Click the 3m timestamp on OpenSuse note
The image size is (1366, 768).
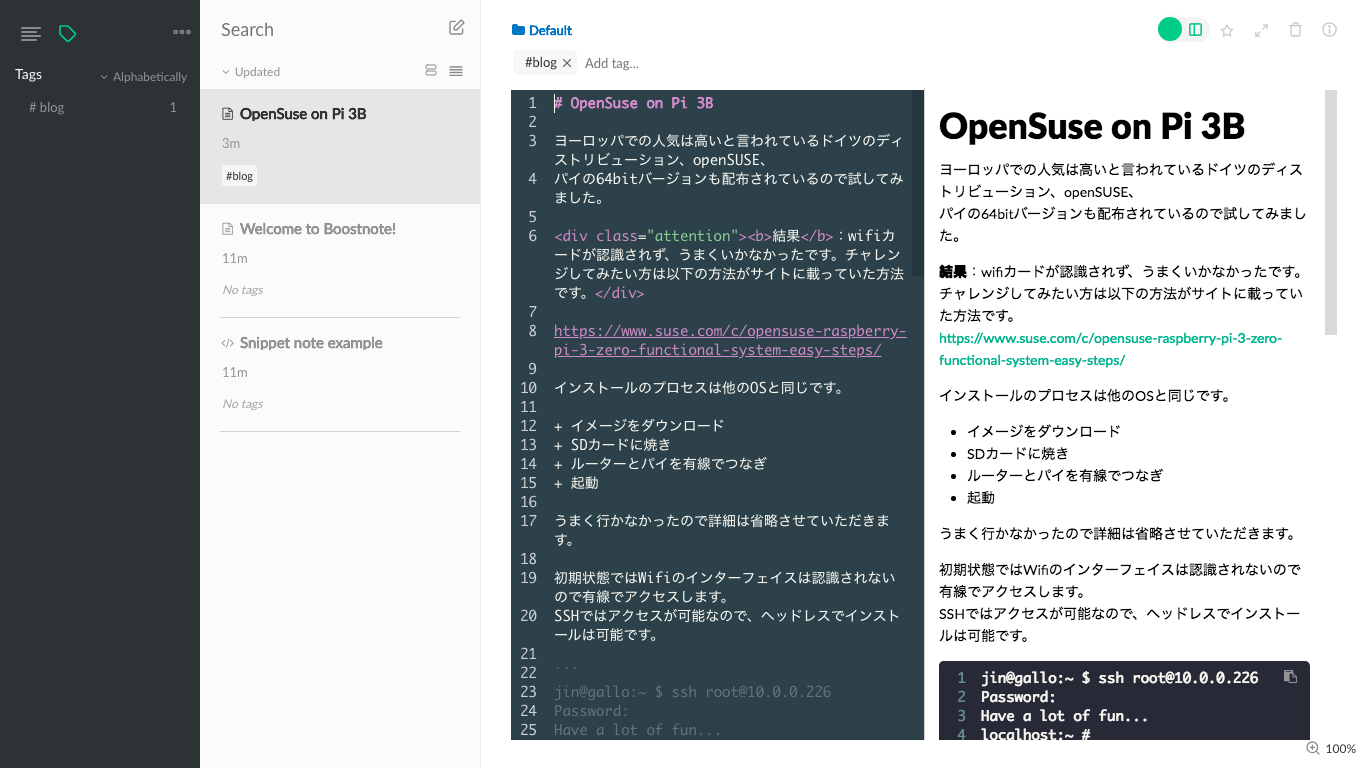coord(231,143)
